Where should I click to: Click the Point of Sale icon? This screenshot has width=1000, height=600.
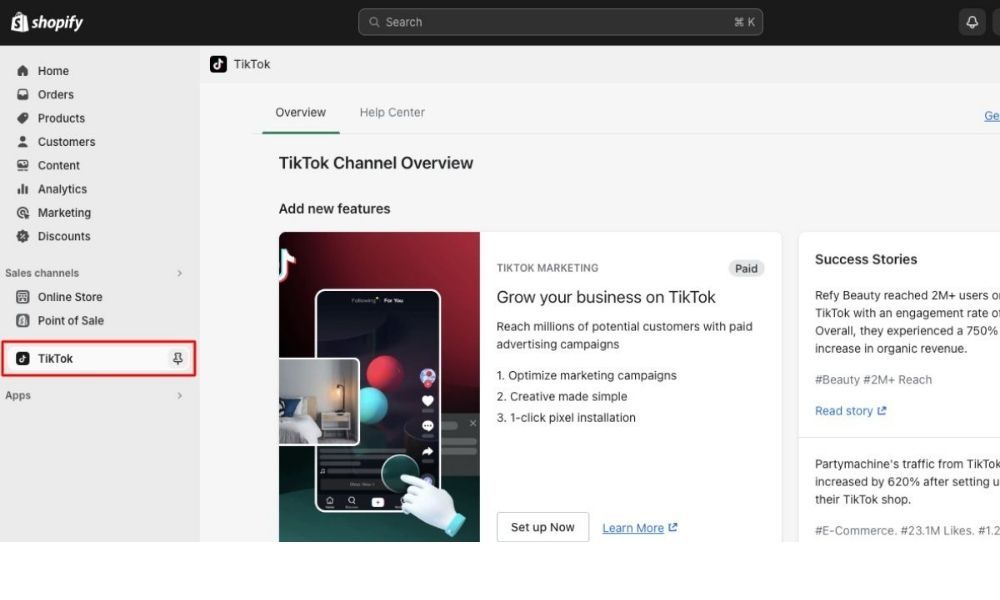pyautogui.click(x=23, y=320)
